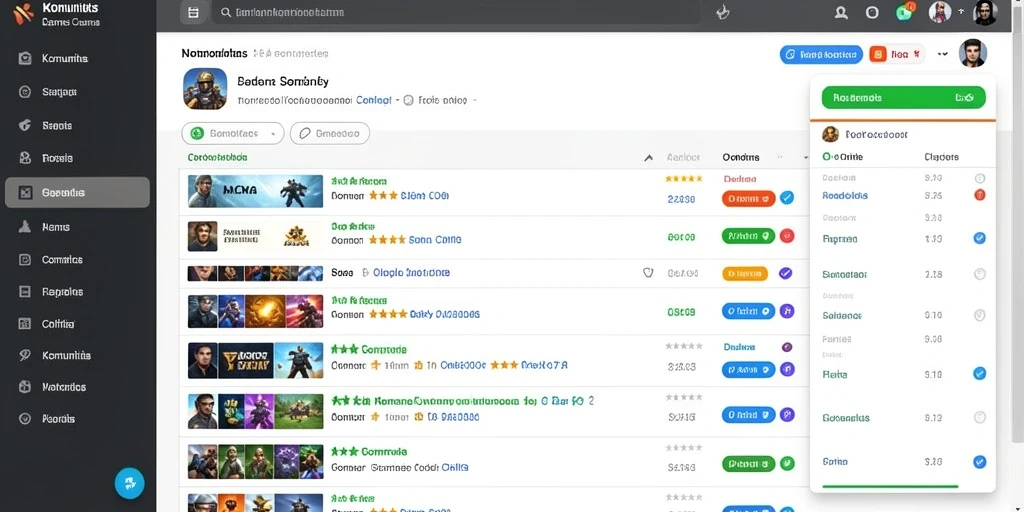1024x512 pixels.
Task: Expand chevron left of the man's avatar
Action: (x=942, y=54)
